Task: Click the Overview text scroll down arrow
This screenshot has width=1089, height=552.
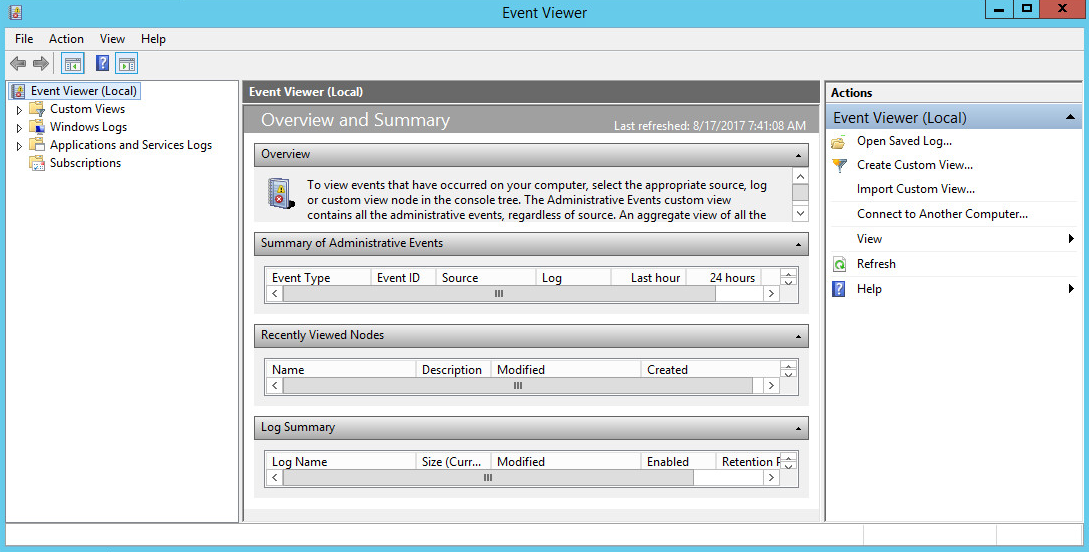Action: coord(799,213)
